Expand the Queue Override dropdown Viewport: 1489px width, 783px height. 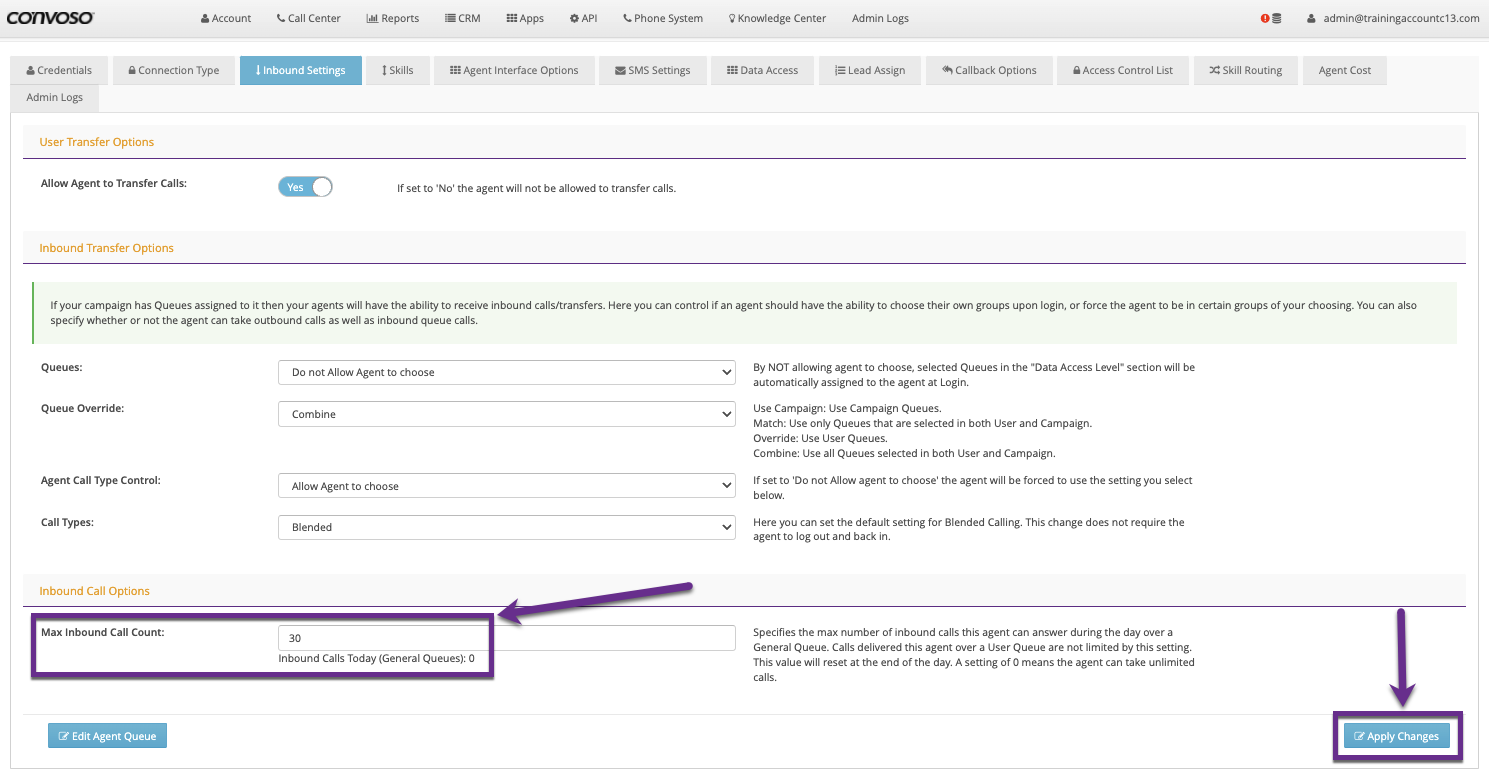[507, 414]
